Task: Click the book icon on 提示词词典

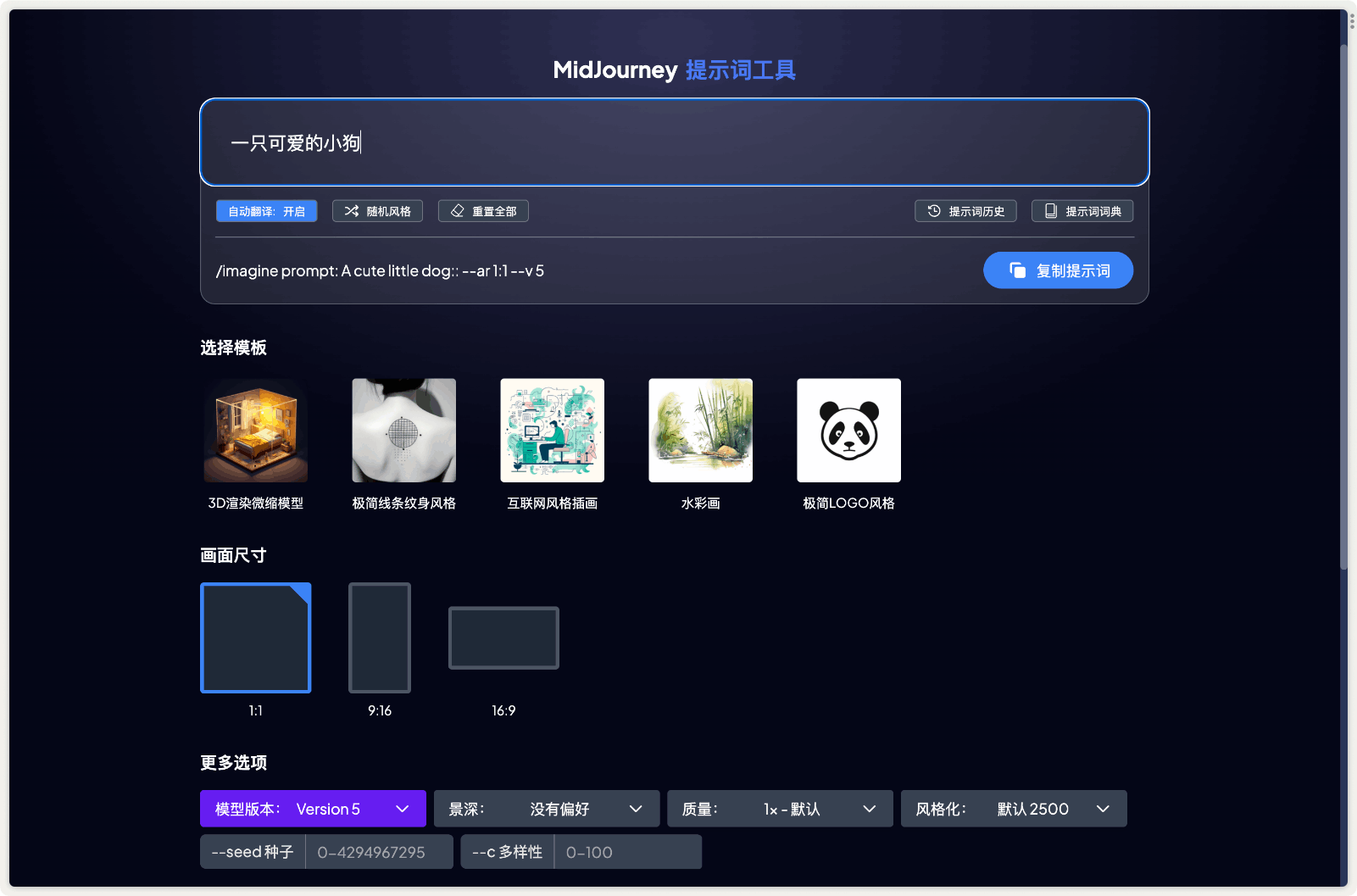Action: 1051,210
